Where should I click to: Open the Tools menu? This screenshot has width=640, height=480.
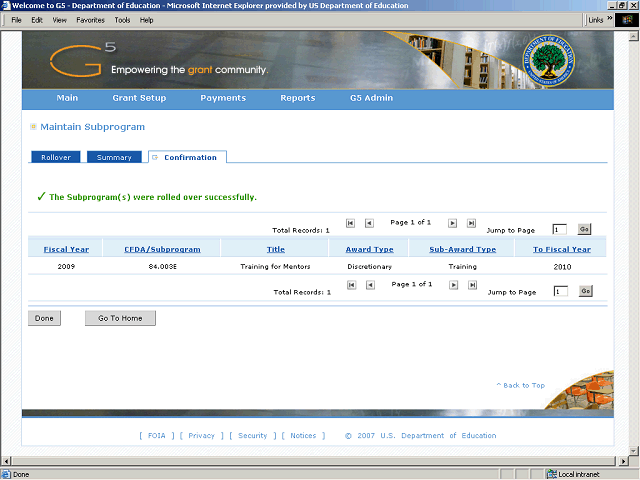(122, 20)
